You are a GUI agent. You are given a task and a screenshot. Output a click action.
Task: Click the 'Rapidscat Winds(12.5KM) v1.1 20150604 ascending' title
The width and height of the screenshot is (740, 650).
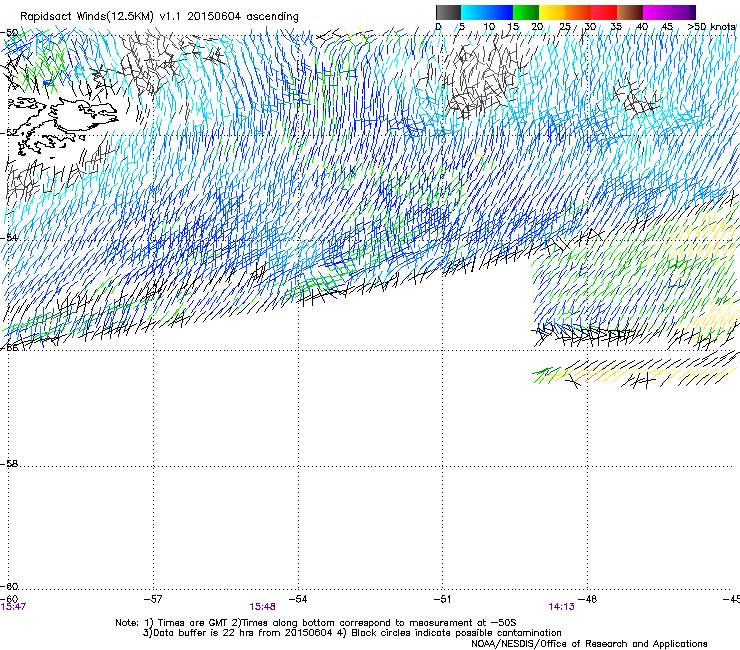coord(159,17)
